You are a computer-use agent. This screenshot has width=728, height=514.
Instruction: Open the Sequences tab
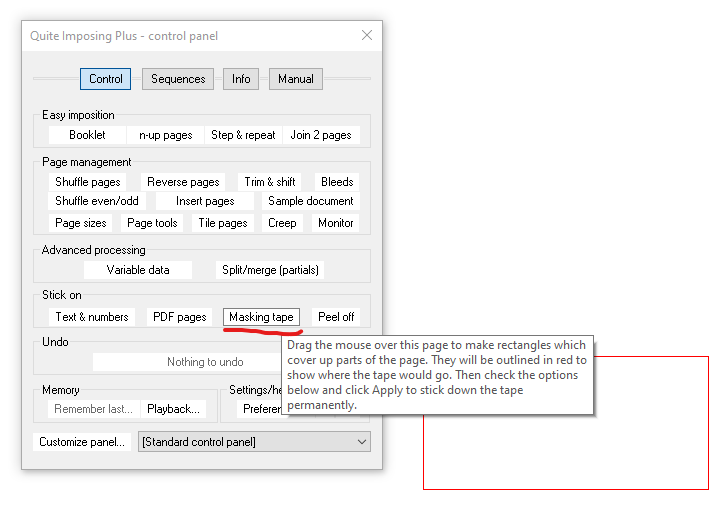tap(178, 79)
